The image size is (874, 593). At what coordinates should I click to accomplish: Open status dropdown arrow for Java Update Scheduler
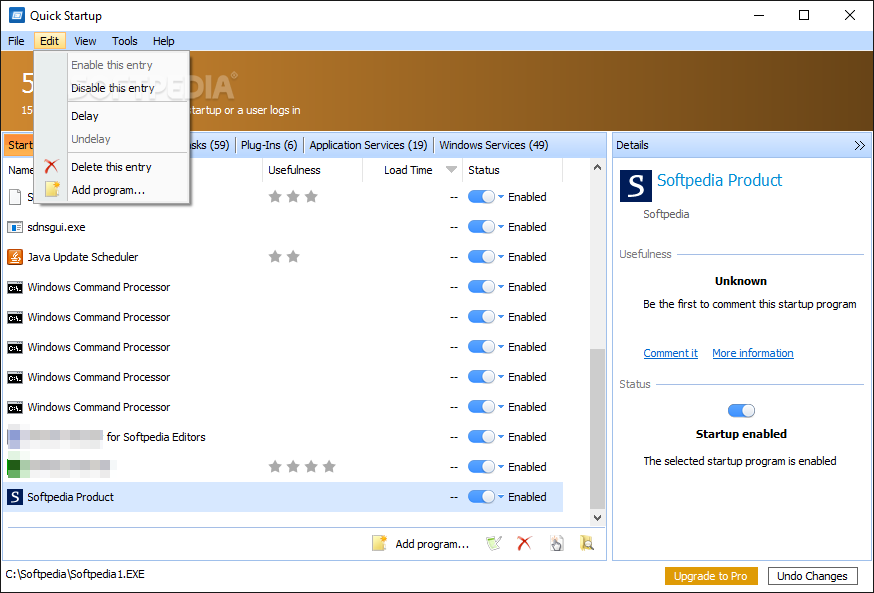click(x=501, y=257)
